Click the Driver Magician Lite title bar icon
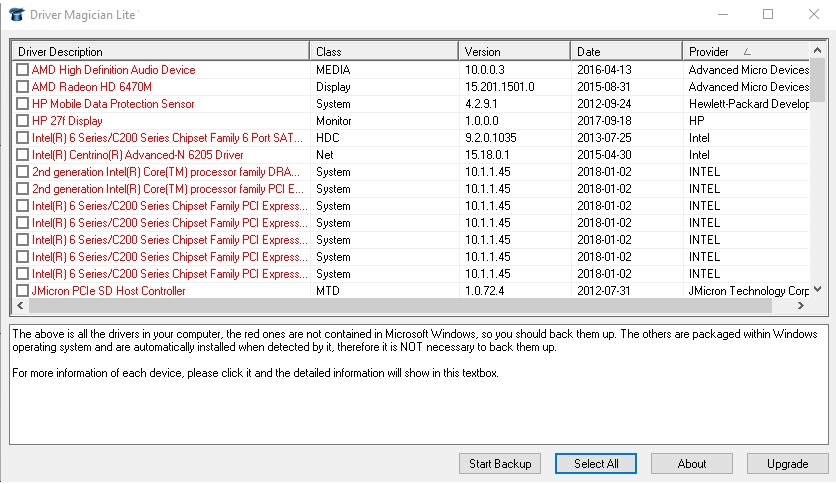The height and width of the screenshot is (484, 836). 15,15
